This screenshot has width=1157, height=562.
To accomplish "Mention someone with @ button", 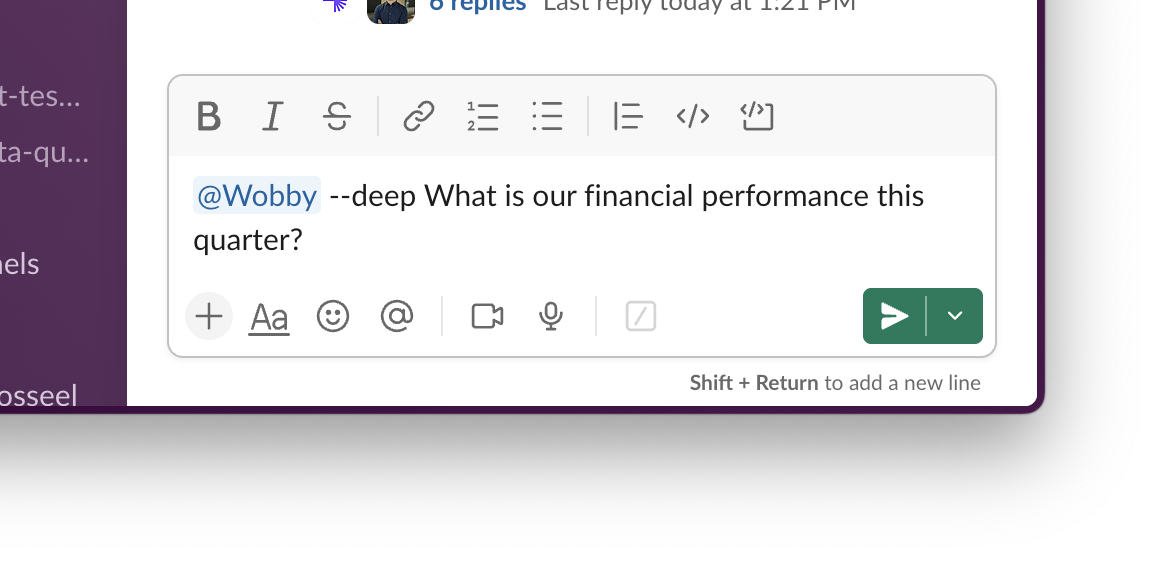I will [397, 317].
